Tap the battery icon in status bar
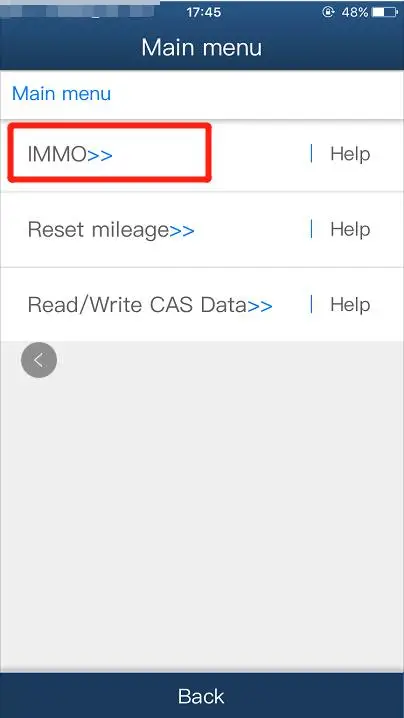This screenshot has height=718, width=404. click(385, 12)
